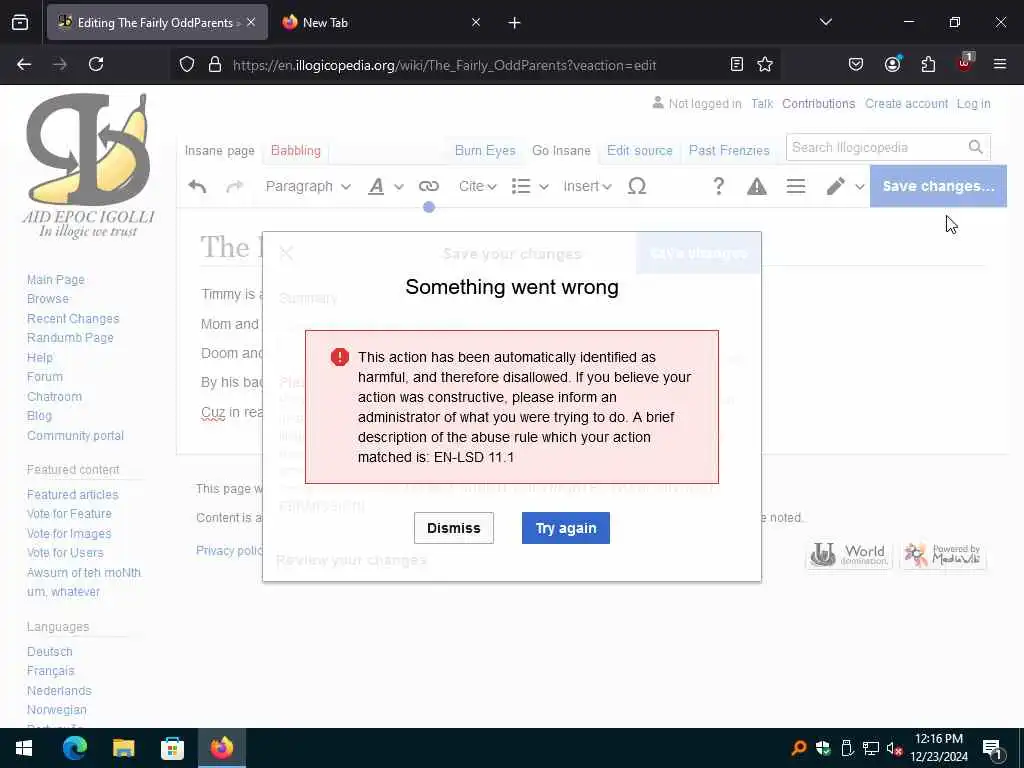Screen dimensions: 1024x768
Task: Click the warning triangle notices icon
Action: coord(757,187)
